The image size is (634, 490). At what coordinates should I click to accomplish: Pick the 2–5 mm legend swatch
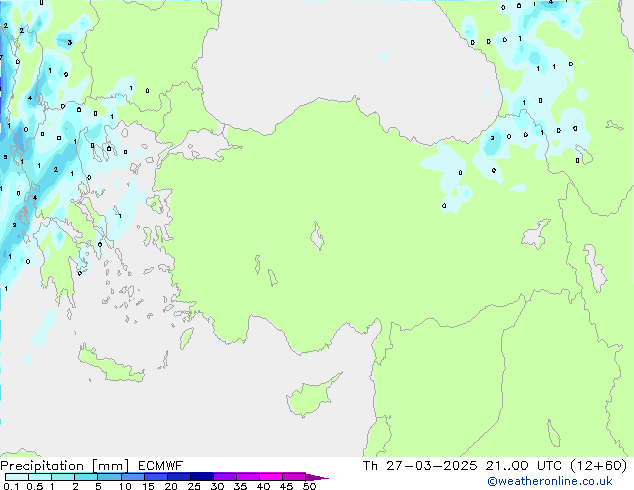click(x=86, y=477)
